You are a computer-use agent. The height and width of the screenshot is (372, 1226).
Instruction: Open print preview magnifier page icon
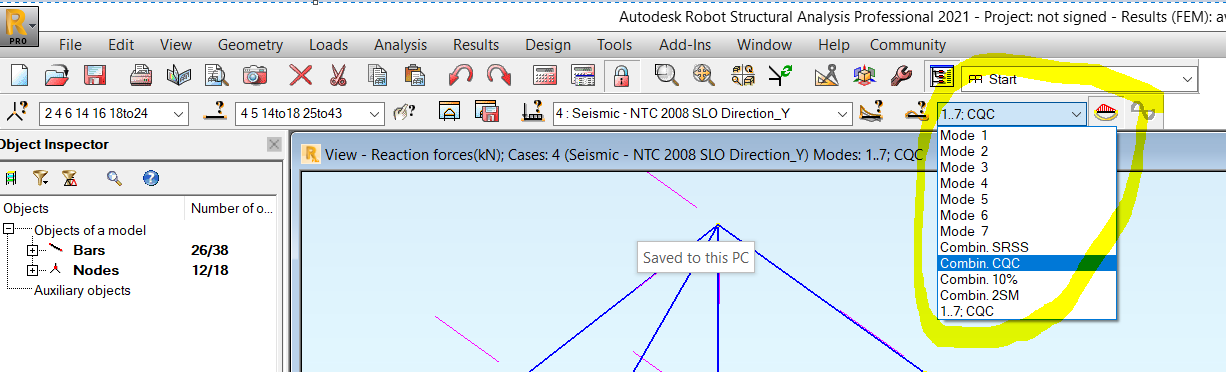coord(216,76)
